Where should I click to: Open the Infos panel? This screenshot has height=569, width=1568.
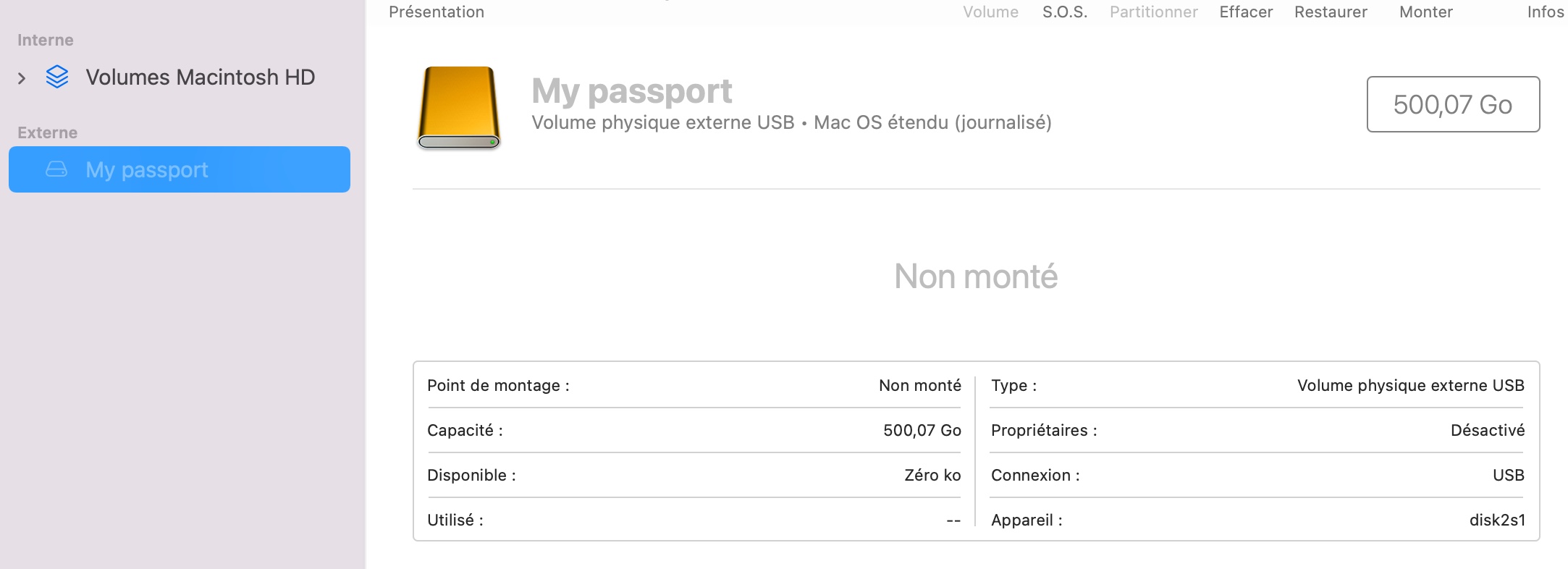[1545, 12]
